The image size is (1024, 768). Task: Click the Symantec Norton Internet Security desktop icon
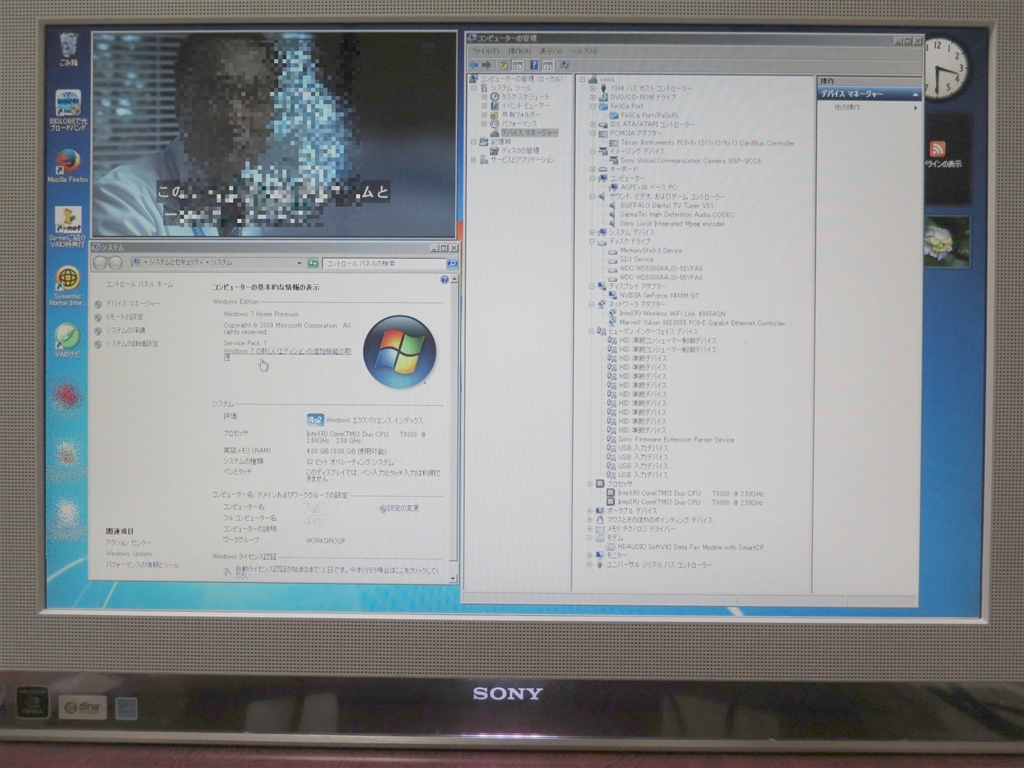click(x=67, y=285)
